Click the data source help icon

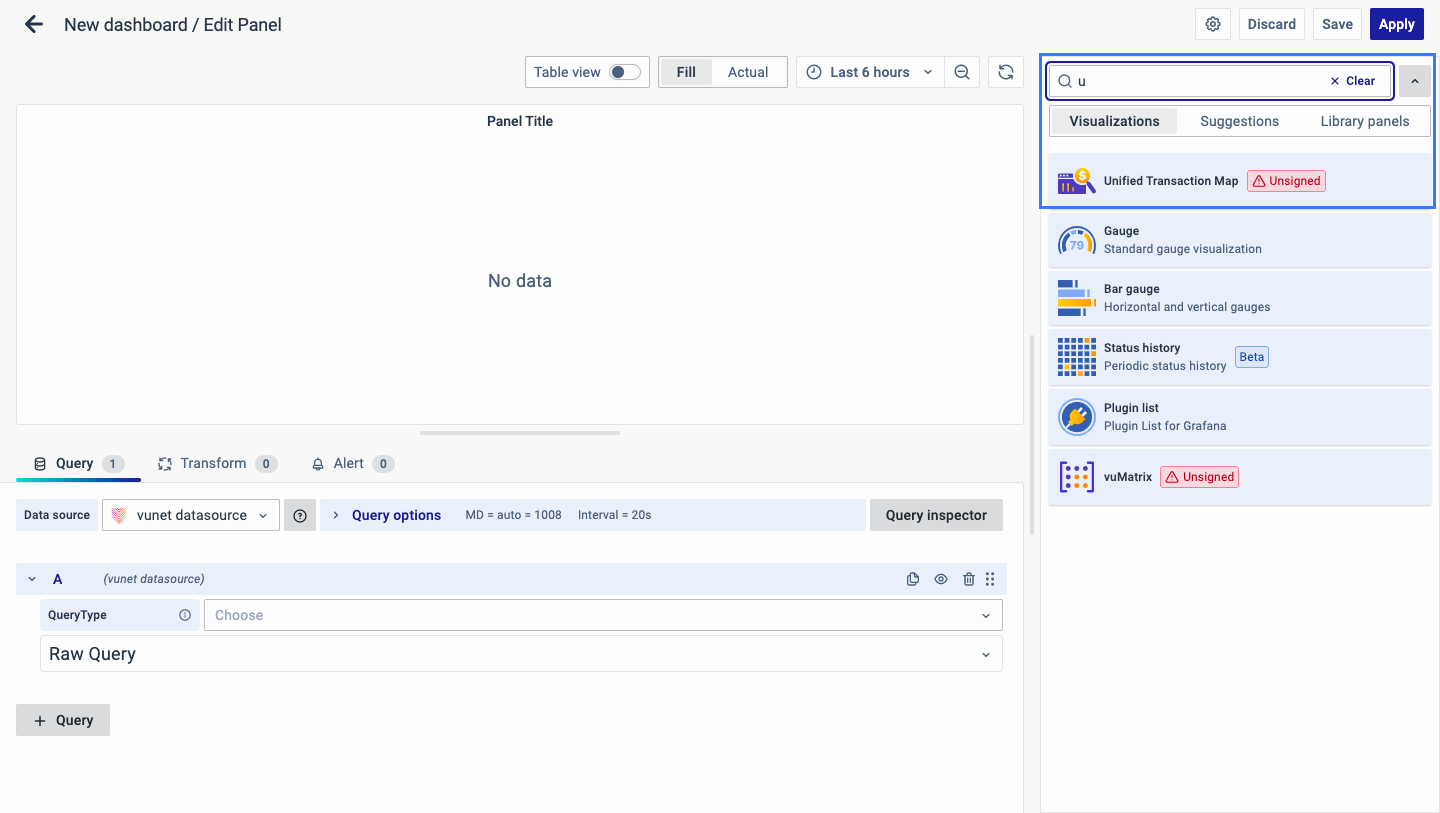[x=299, y=515]
